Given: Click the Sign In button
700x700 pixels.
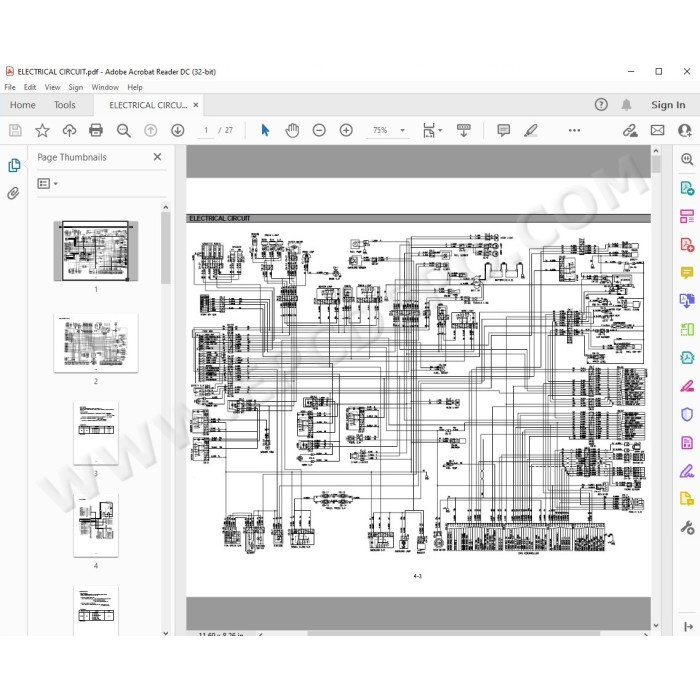Looking at the screenshot, I should coord(668,105).
